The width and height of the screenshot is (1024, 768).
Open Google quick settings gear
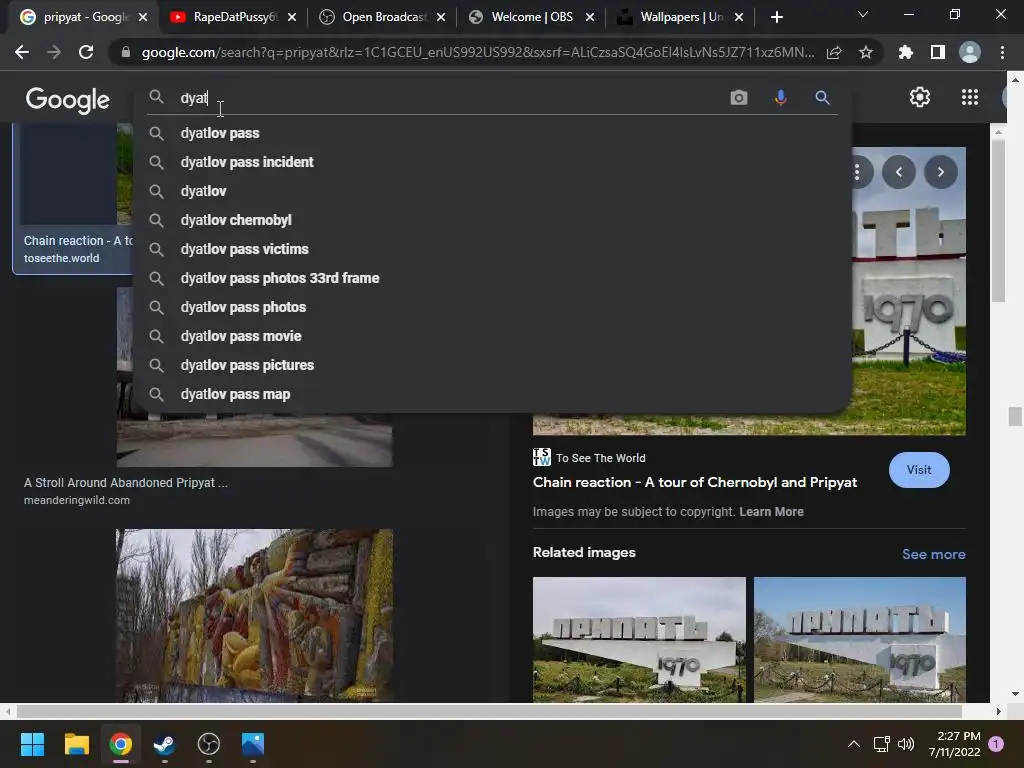click(x=920, y=97)
